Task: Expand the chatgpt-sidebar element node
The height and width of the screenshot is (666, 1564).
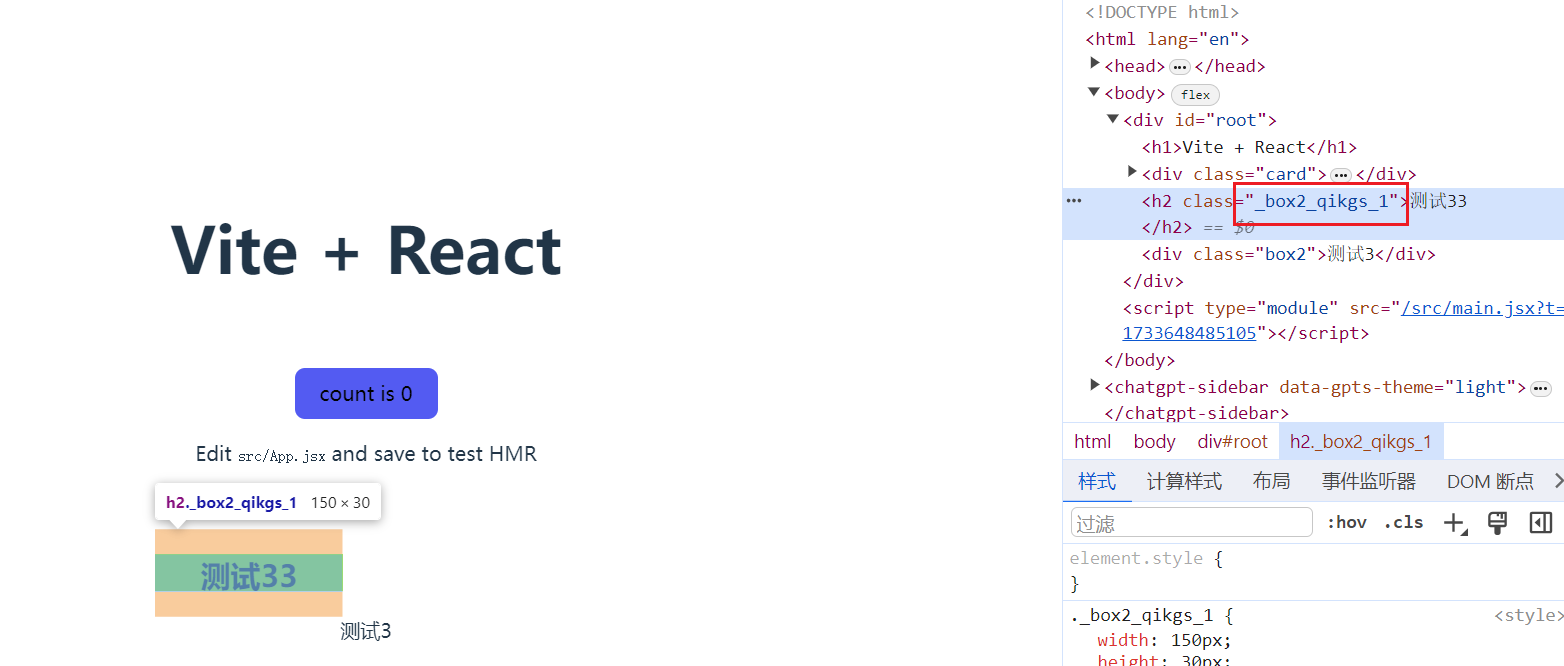Action: click(1095, 384)
